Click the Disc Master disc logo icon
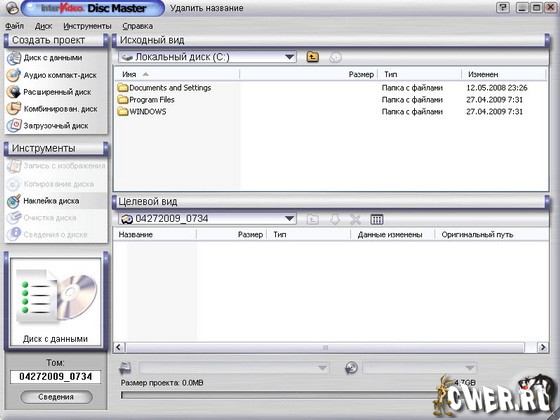Image resolution: width=560 pixels, height=420 pixels. pos(12,8)
